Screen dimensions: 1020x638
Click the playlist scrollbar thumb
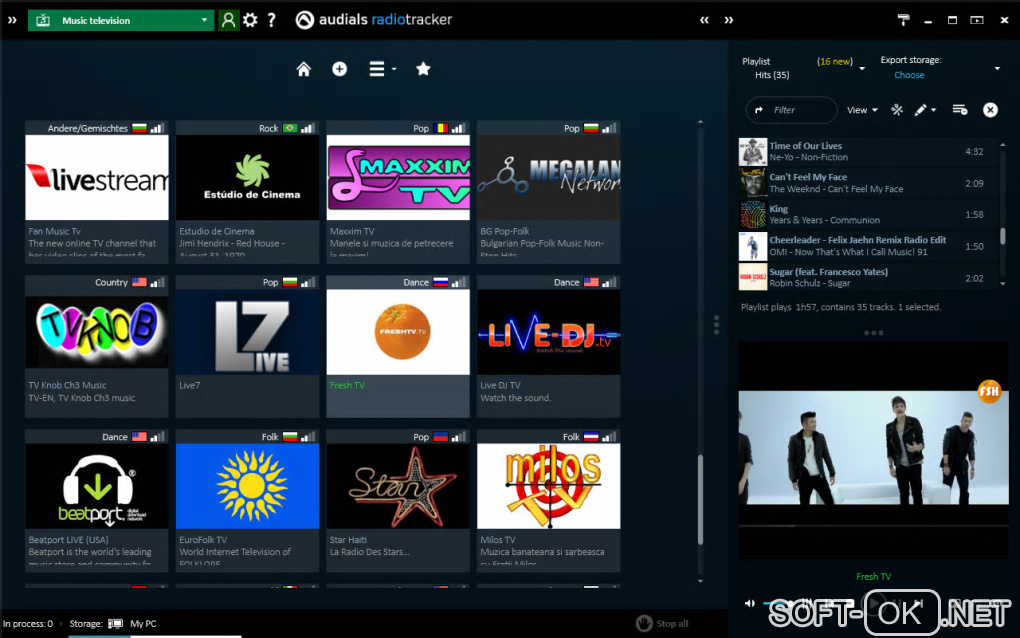[1002, 236]
